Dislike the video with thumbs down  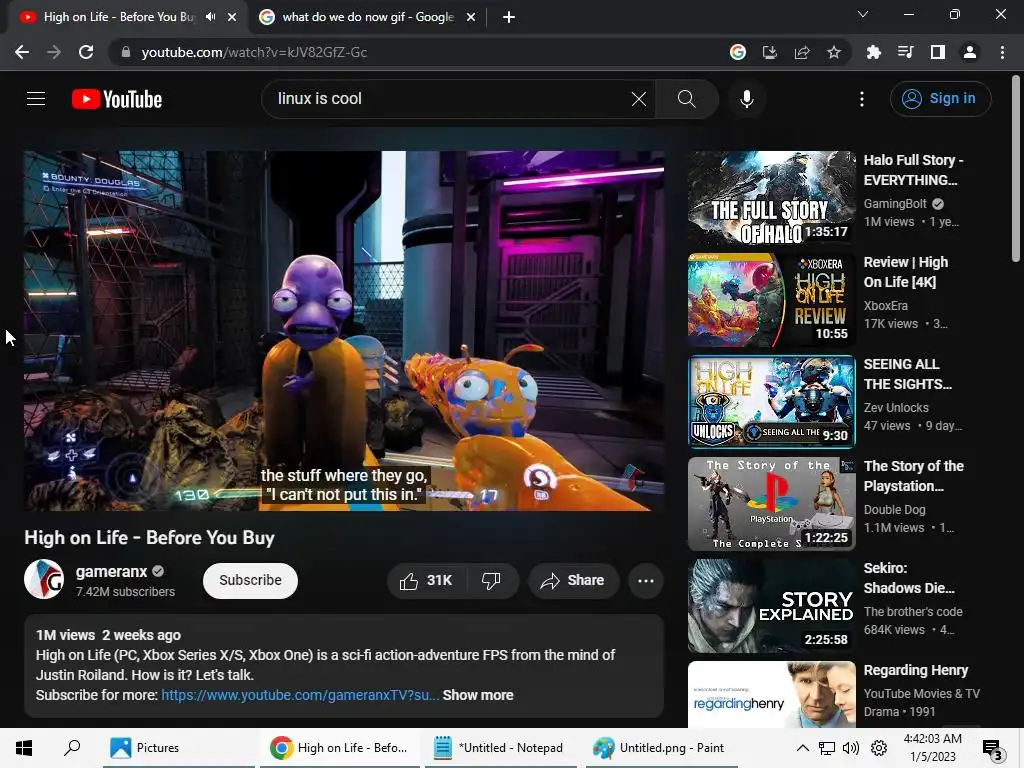pos(491,581)
